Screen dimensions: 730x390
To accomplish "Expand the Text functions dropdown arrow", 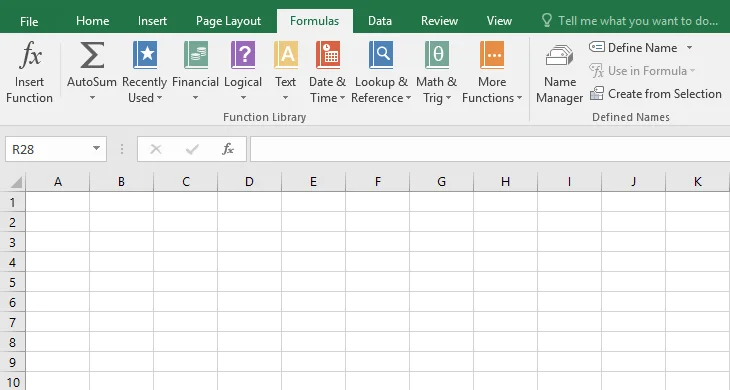I will [285, 98].
